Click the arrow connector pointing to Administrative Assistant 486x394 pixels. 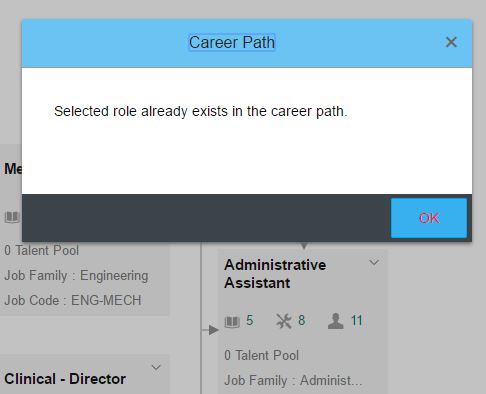tap(211, 330)
